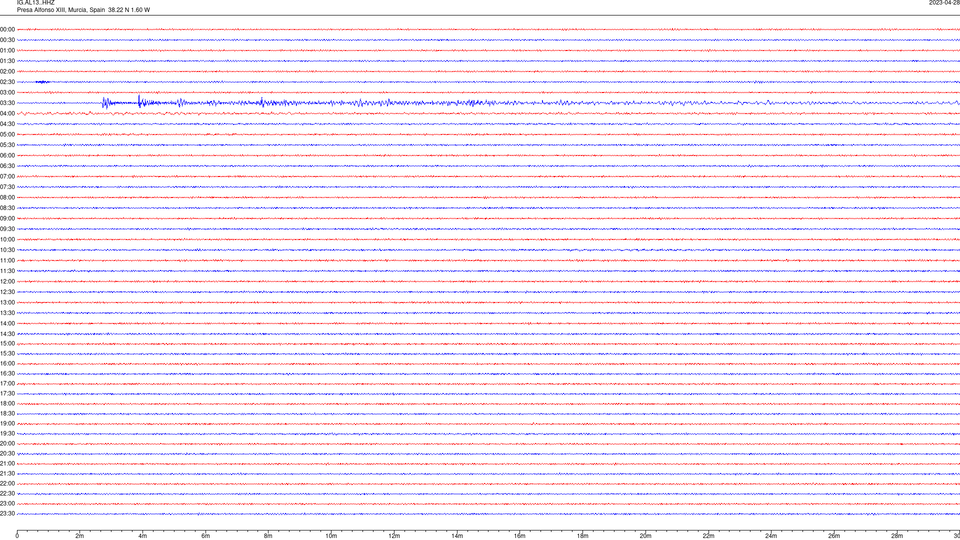This screenshot has width=960, height=540.
Task: Select the 05:30 time label
Action: [7, 145]
